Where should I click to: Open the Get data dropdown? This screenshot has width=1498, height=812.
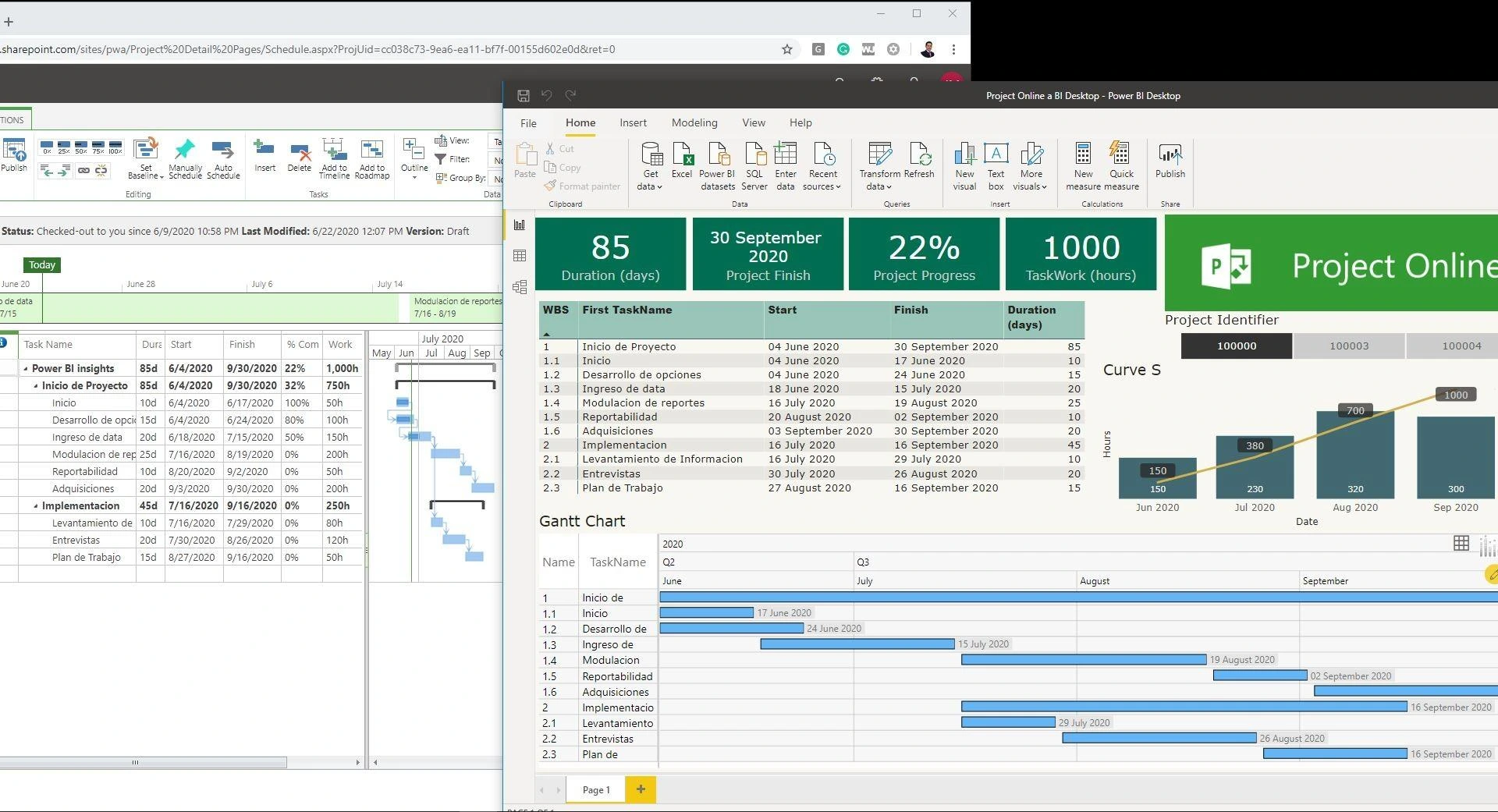coord(650,164)
